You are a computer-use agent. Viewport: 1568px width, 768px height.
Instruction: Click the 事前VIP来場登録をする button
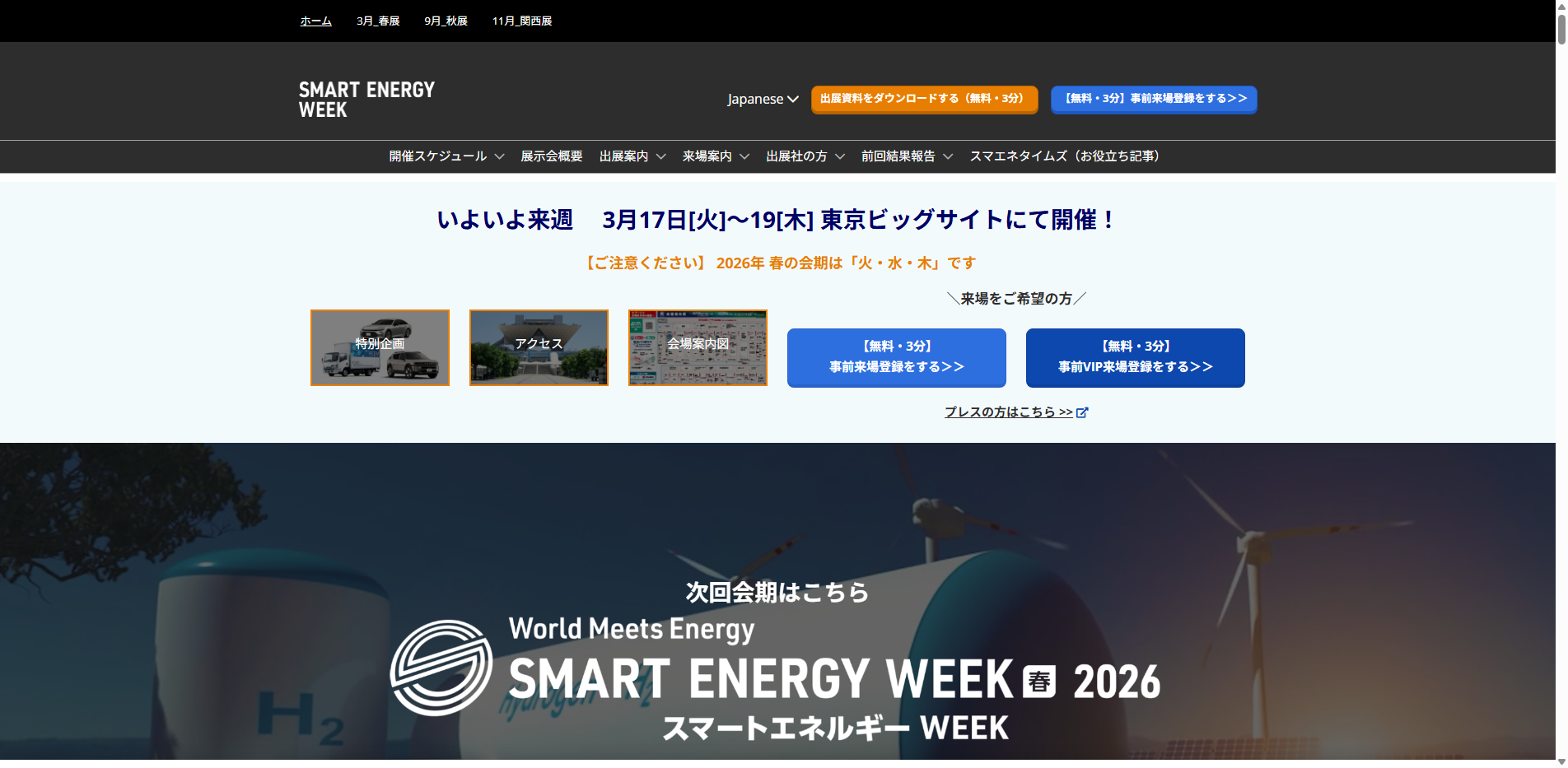point(1135,357)
